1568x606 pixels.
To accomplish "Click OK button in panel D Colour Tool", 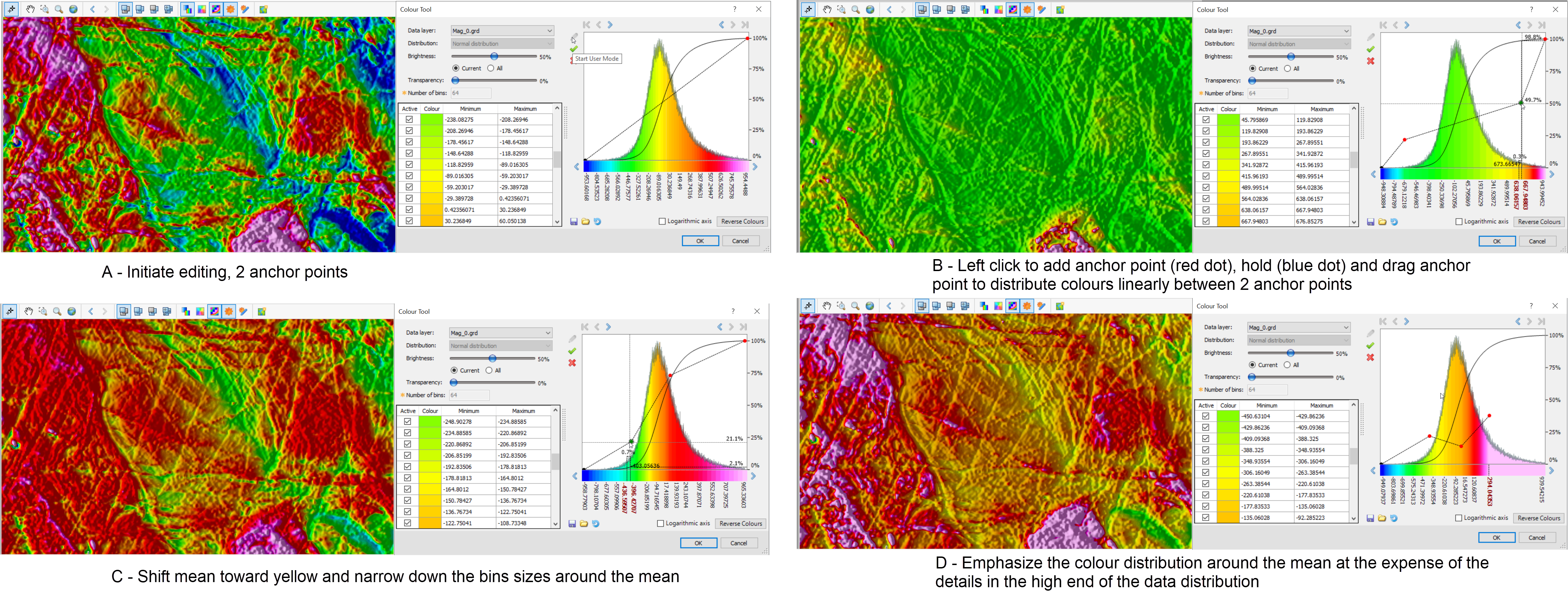I will [x=1496, y=537].
